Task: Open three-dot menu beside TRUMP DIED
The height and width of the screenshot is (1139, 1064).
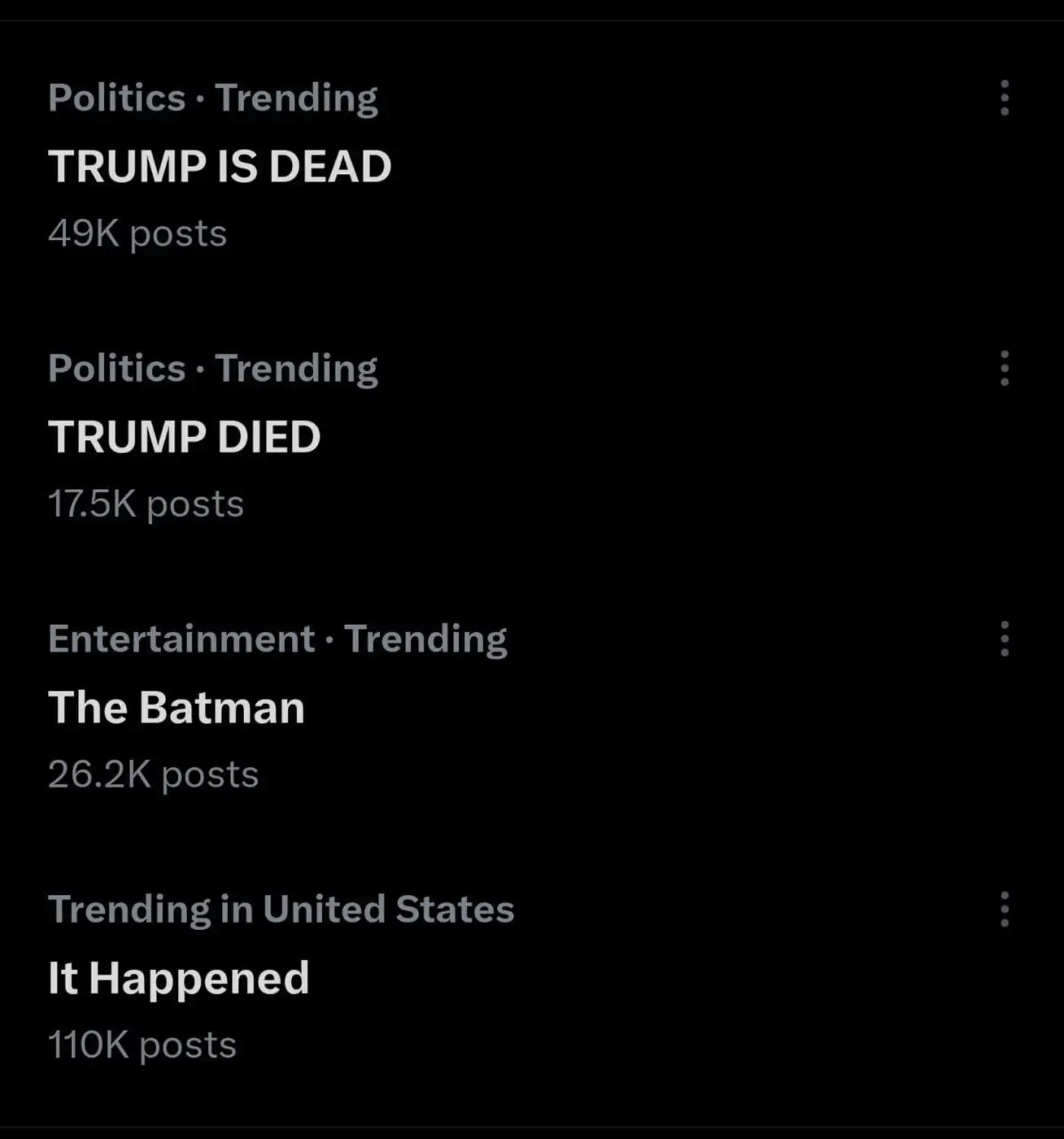Action: (x=1004, y=369)
